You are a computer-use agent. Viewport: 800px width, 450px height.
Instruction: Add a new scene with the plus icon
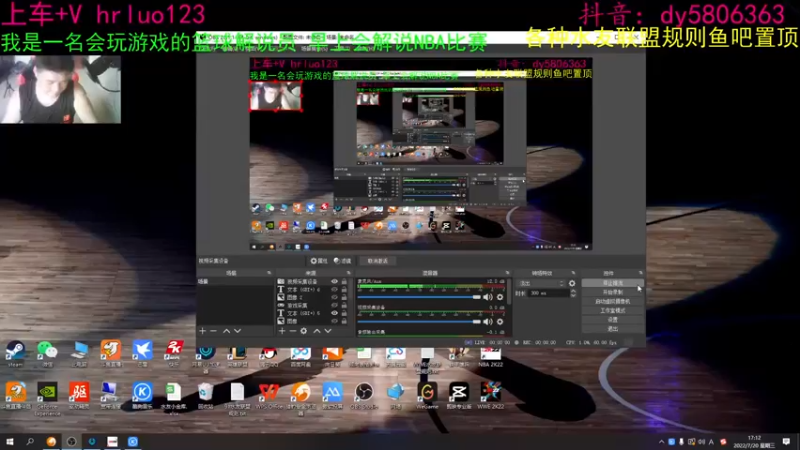[203, 331]
